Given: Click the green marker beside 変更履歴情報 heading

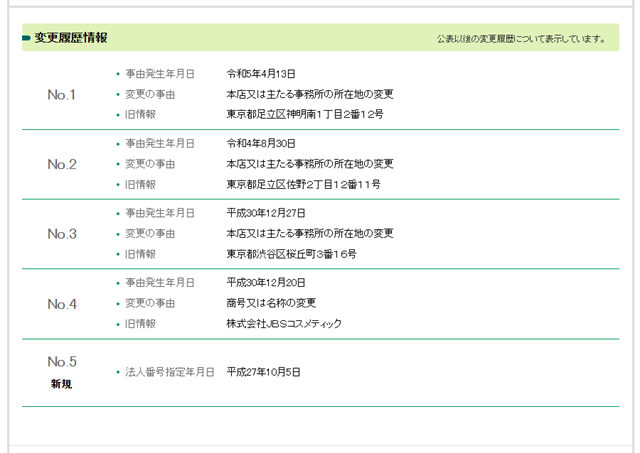Looking at the screenshot, I should click(x=27, y=39).
